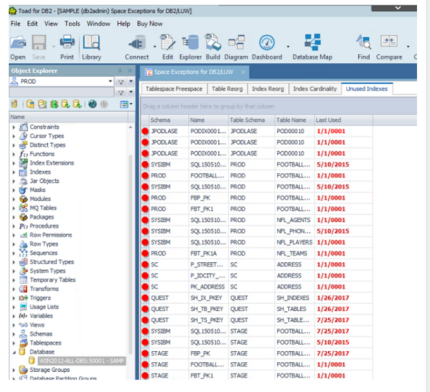Switch to the Index Reorg tab
This screenshot has width=430, height=392.
268,89
